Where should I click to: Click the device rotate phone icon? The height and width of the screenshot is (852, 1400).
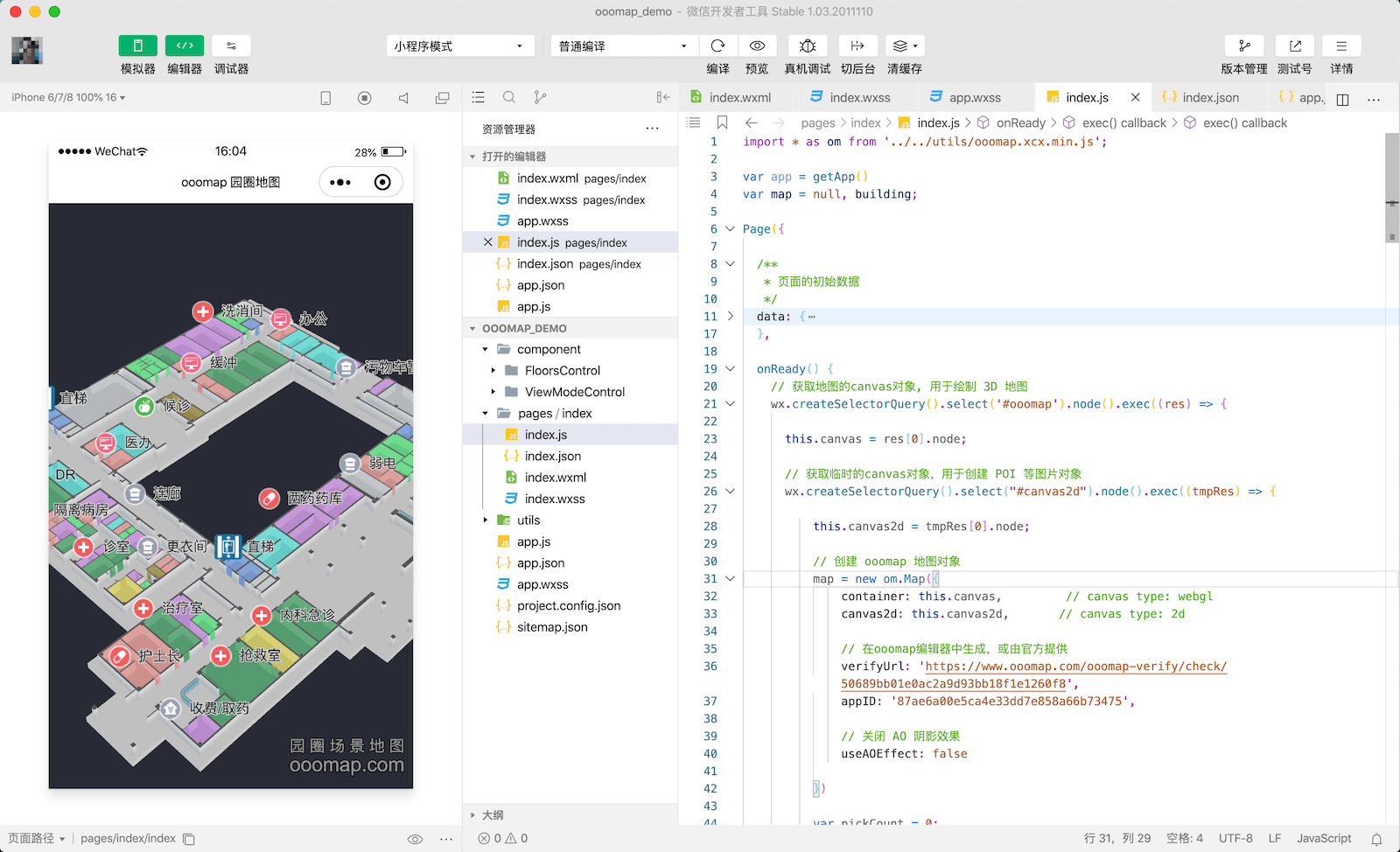click(325, 98)
